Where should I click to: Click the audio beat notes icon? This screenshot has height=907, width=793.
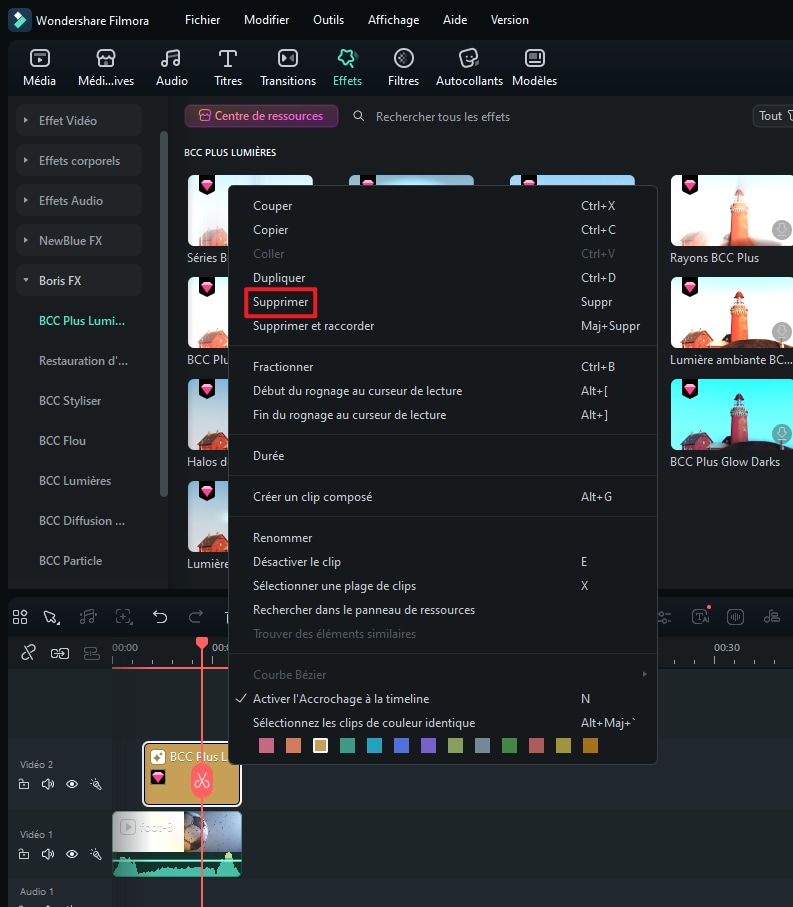point(88,617)
